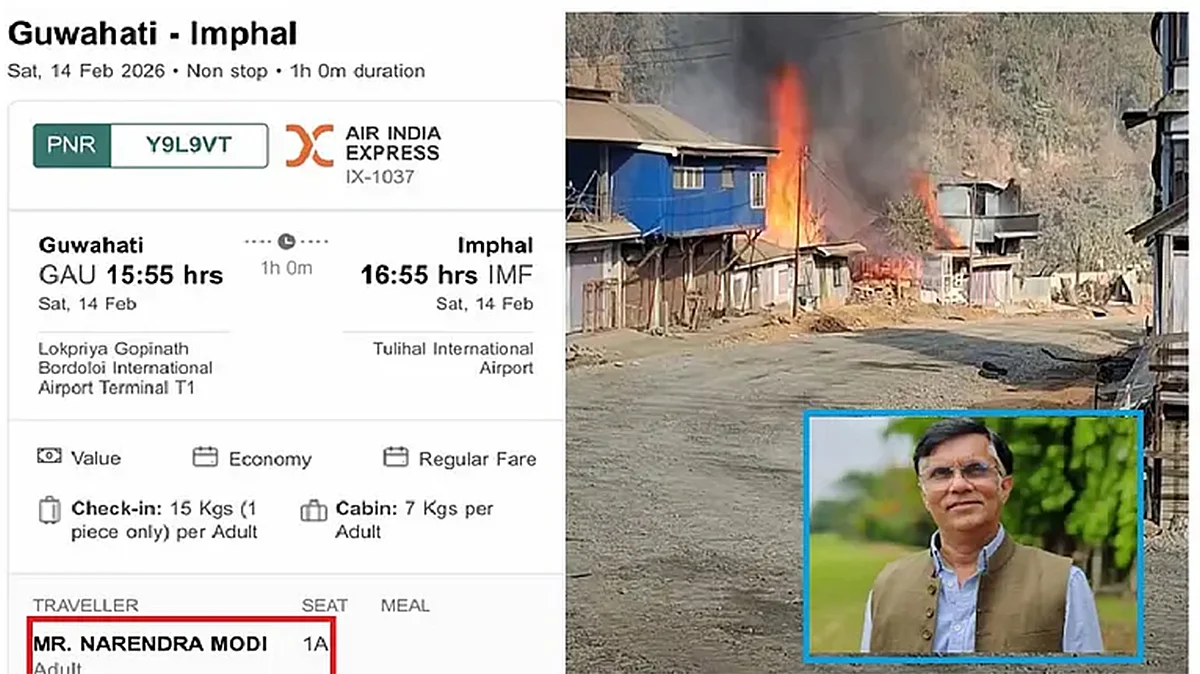Click PNR code Y9L9VT
The image size is (1200, 674).
click(189, 145)
